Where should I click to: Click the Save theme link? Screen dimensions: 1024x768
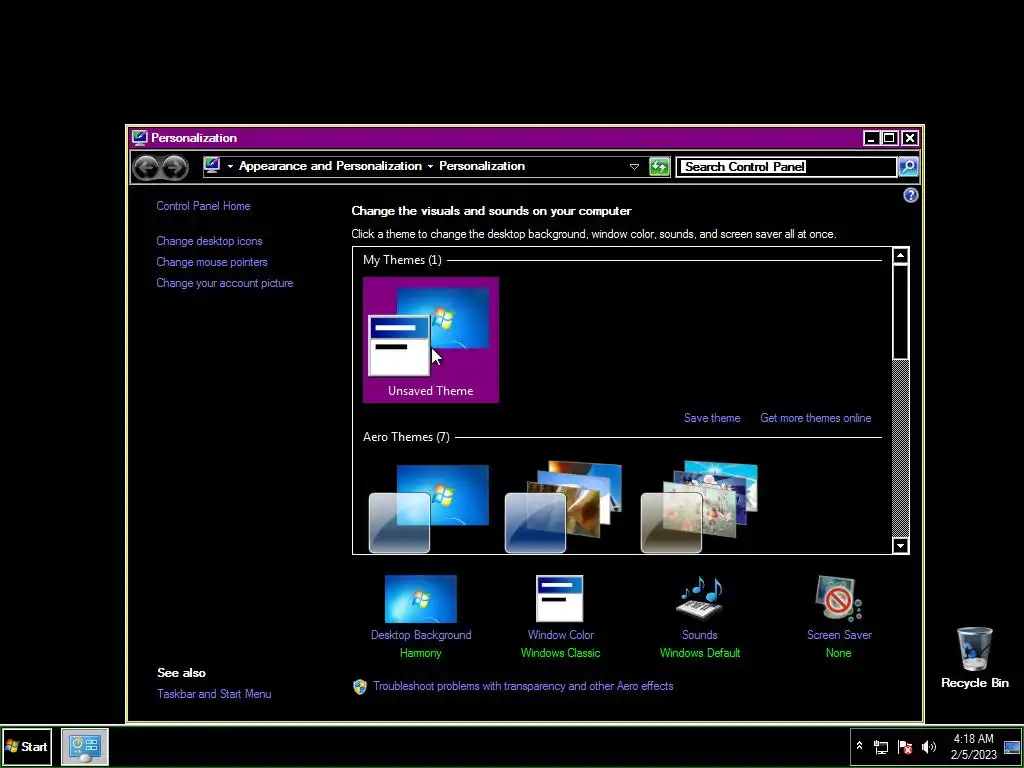tap(712, 418)
